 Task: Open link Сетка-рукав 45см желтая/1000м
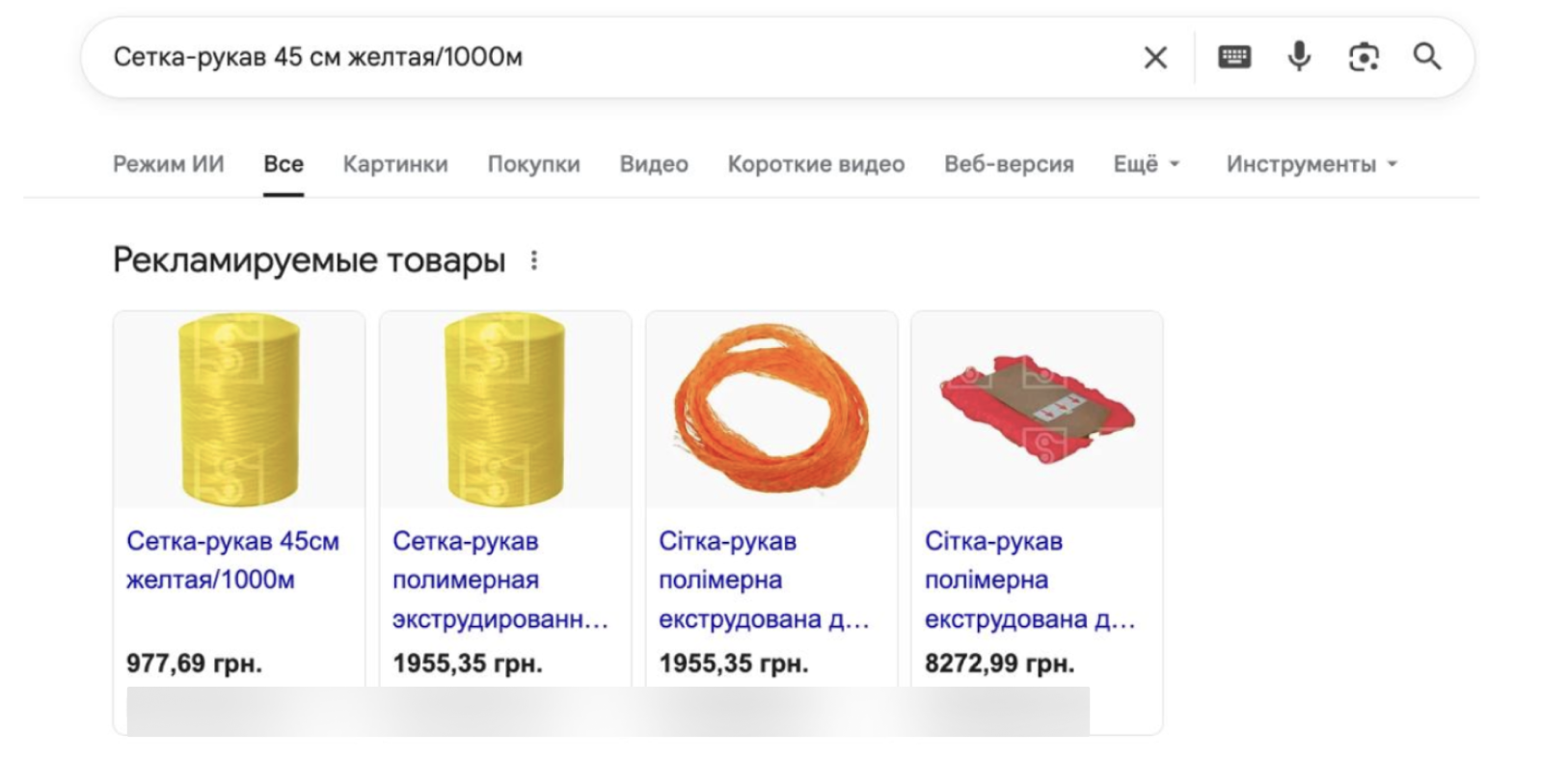[232, 560]
